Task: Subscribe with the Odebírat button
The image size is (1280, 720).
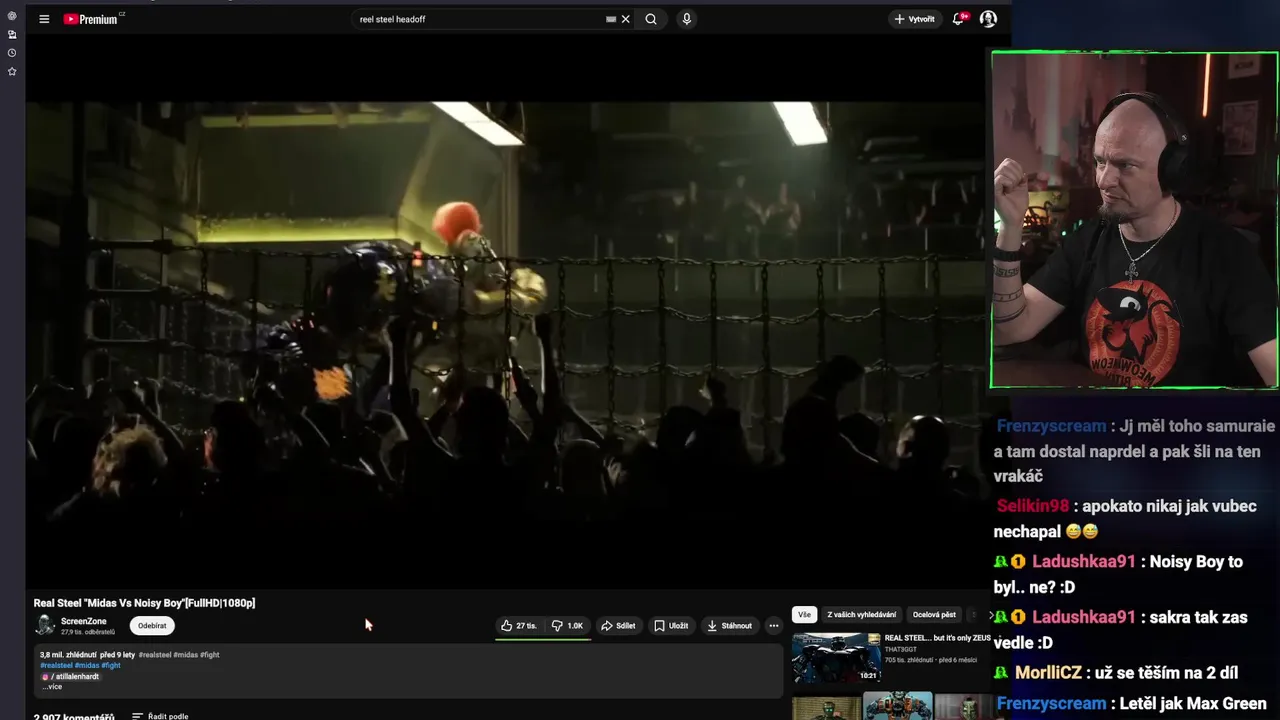Action: [x=152, y=626]
